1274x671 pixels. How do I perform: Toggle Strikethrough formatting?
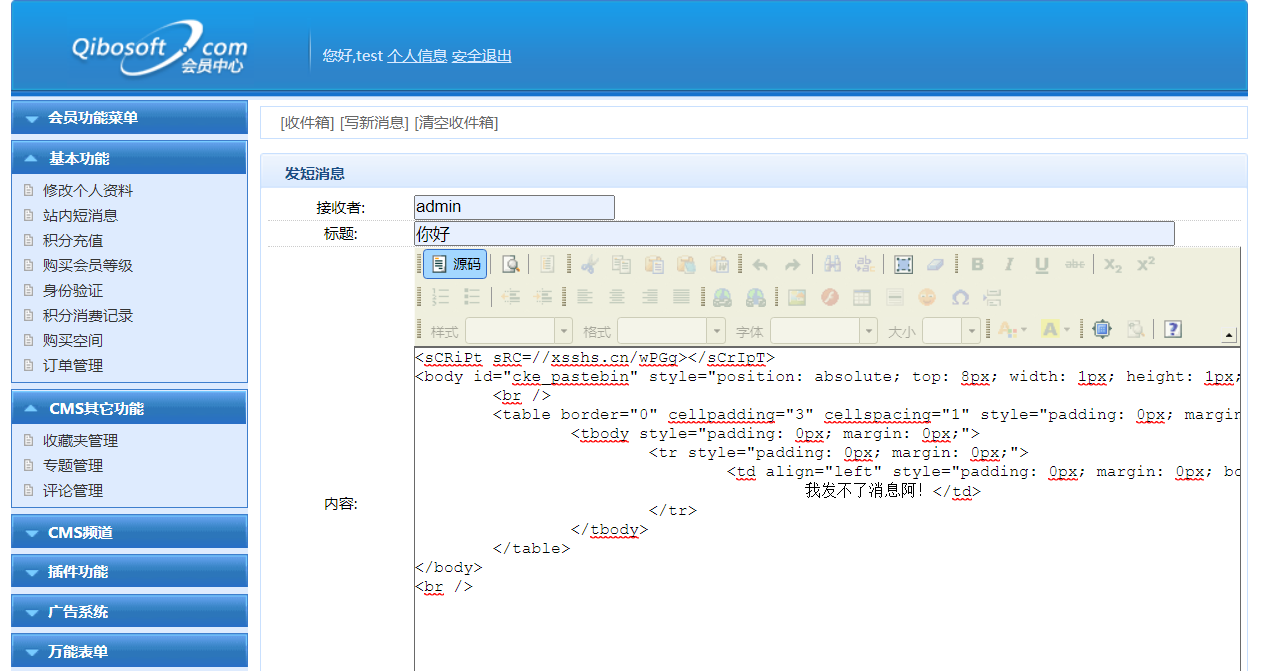(x=1074, y=264)
